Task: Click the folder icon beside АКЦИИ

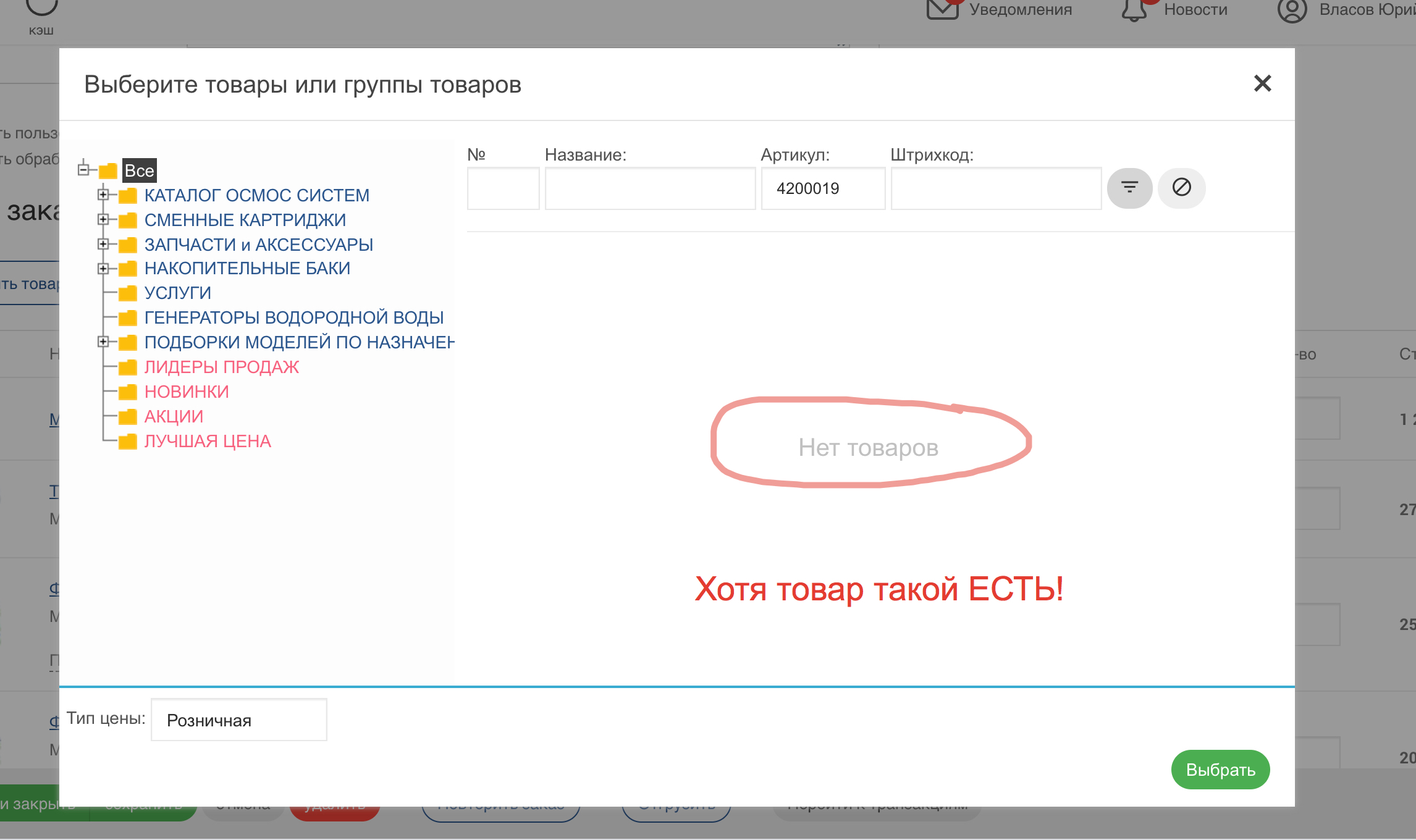Action: point(128,417)
